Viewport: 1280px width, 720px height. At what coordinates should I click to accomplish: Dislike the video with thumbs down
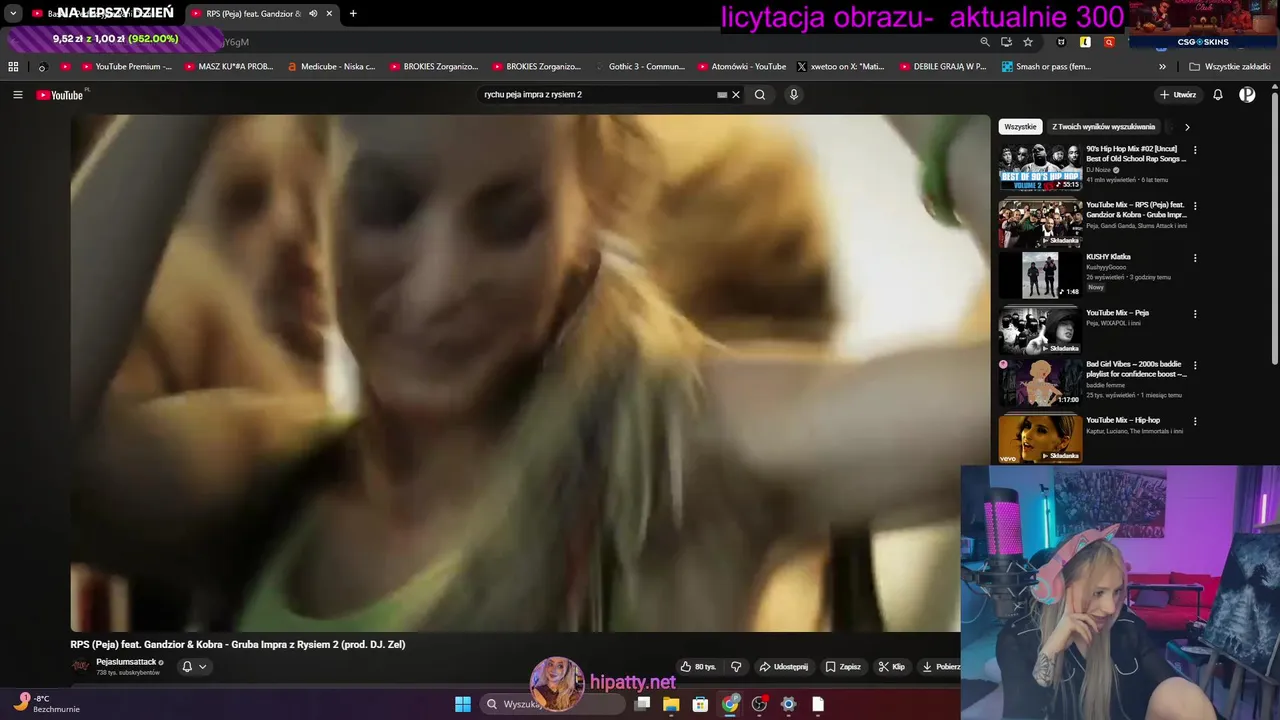[736, 667]
